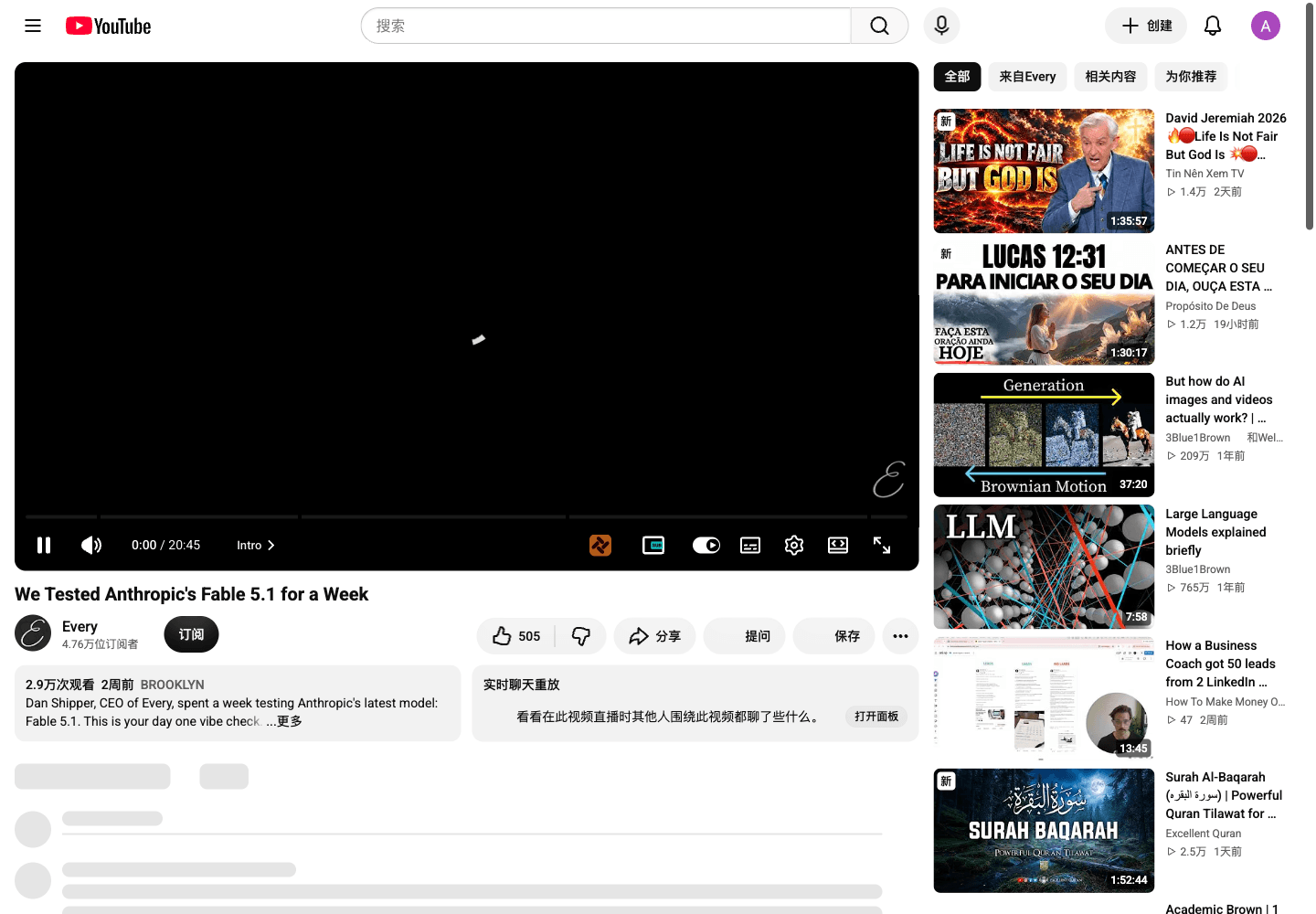
Task: Open the miniplayer from player controls
Action: tap(653, 545)
